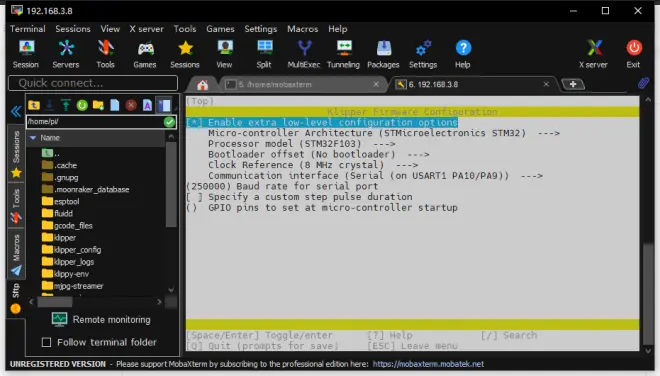660x376 pixels.
Task: Click the SFTP rename 'A' icon
Action: (x=147, y=105)
